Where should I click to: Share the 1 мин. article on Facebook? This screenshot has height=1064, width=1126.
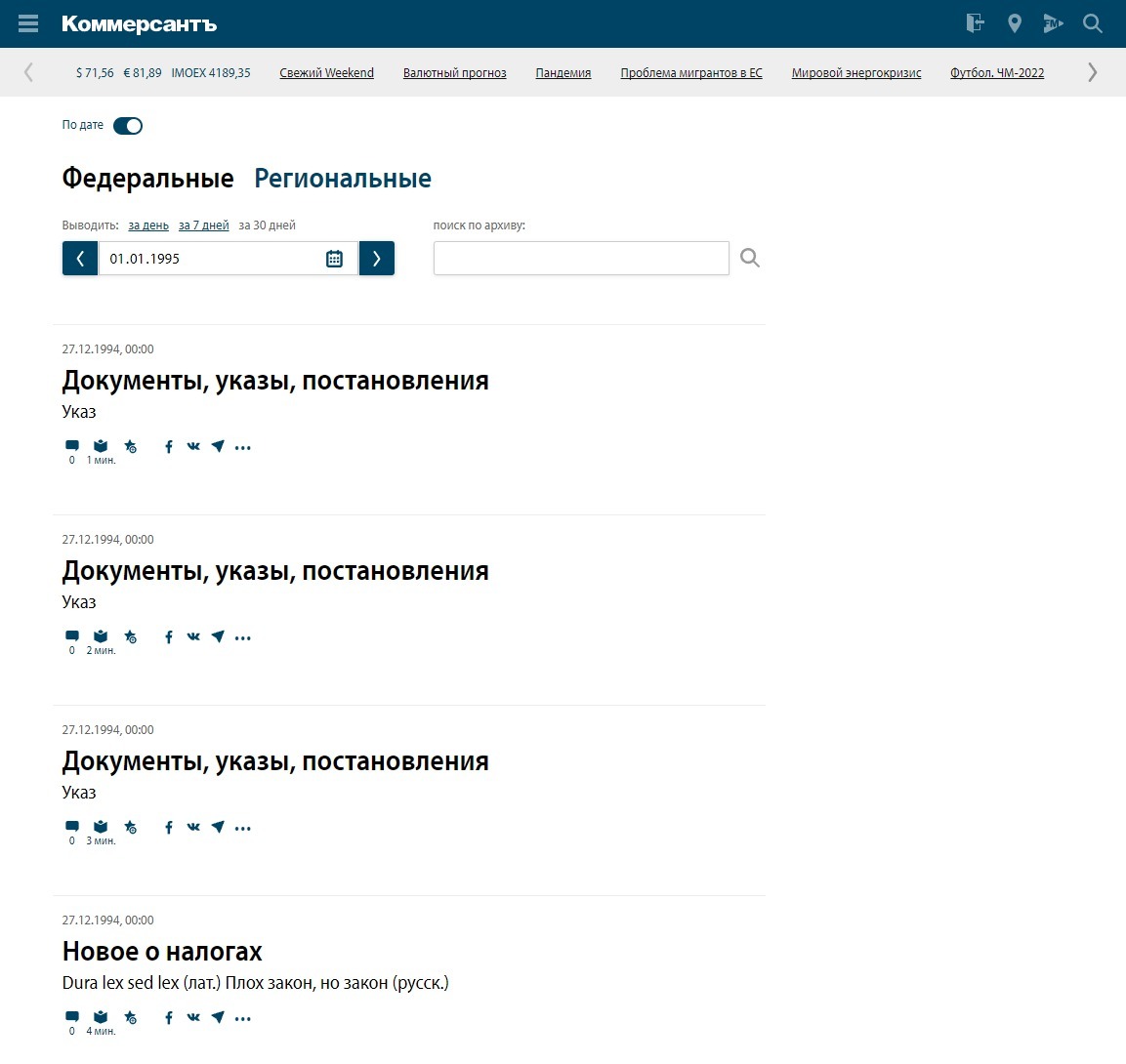click(x=169, y=446)
